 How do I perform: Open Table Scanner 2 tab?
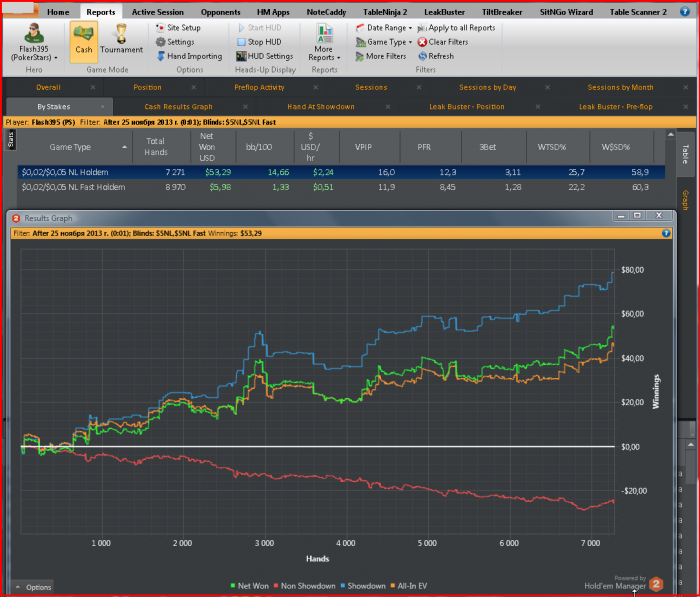pos(638,12)
